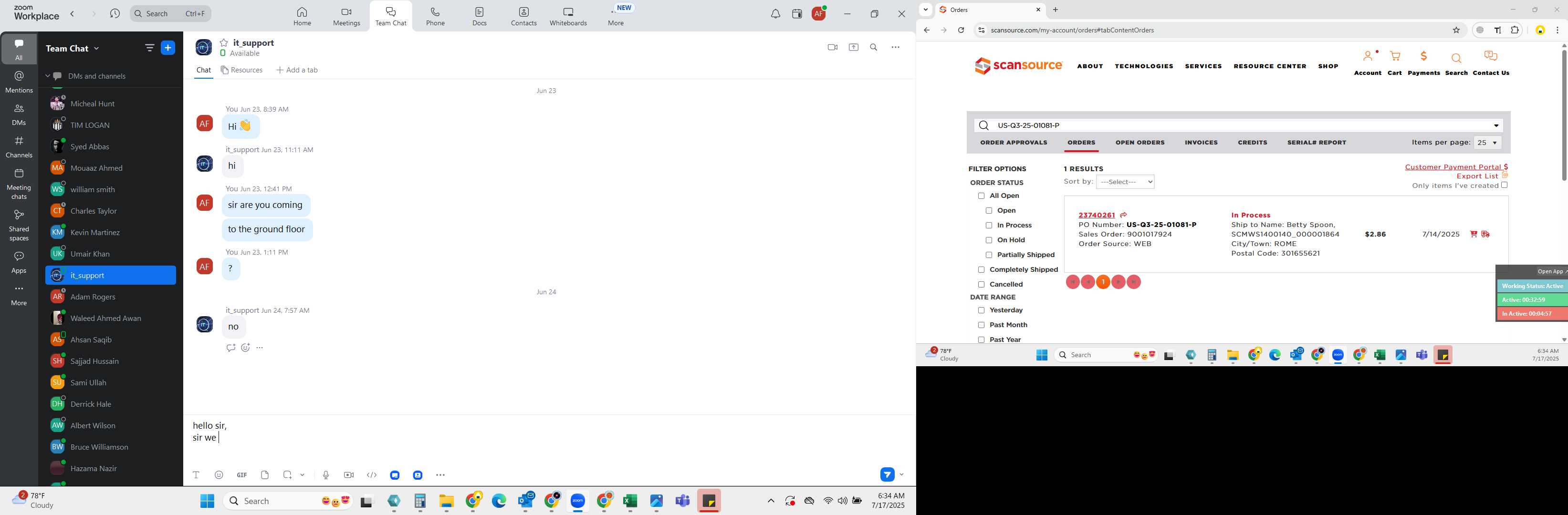Image resolution: width=1568 pixels, height=515 pixels.
Task: Add a reaction to the 'no' message
Action: 245,348
